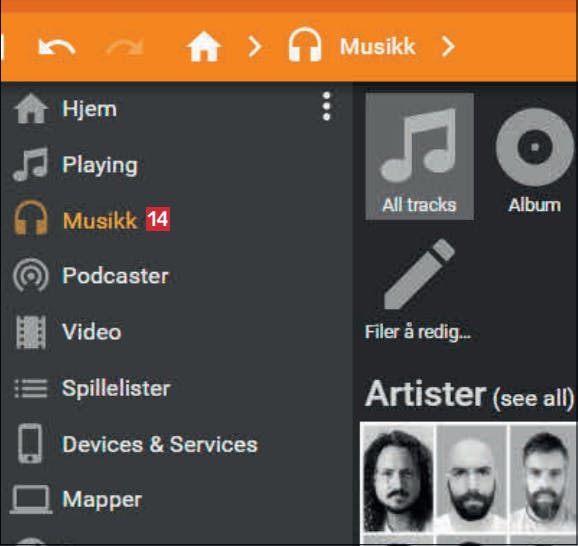Open Filer å redig... pencil item
The width and height of the screenshot is (578, 546).
pos(418,290)
